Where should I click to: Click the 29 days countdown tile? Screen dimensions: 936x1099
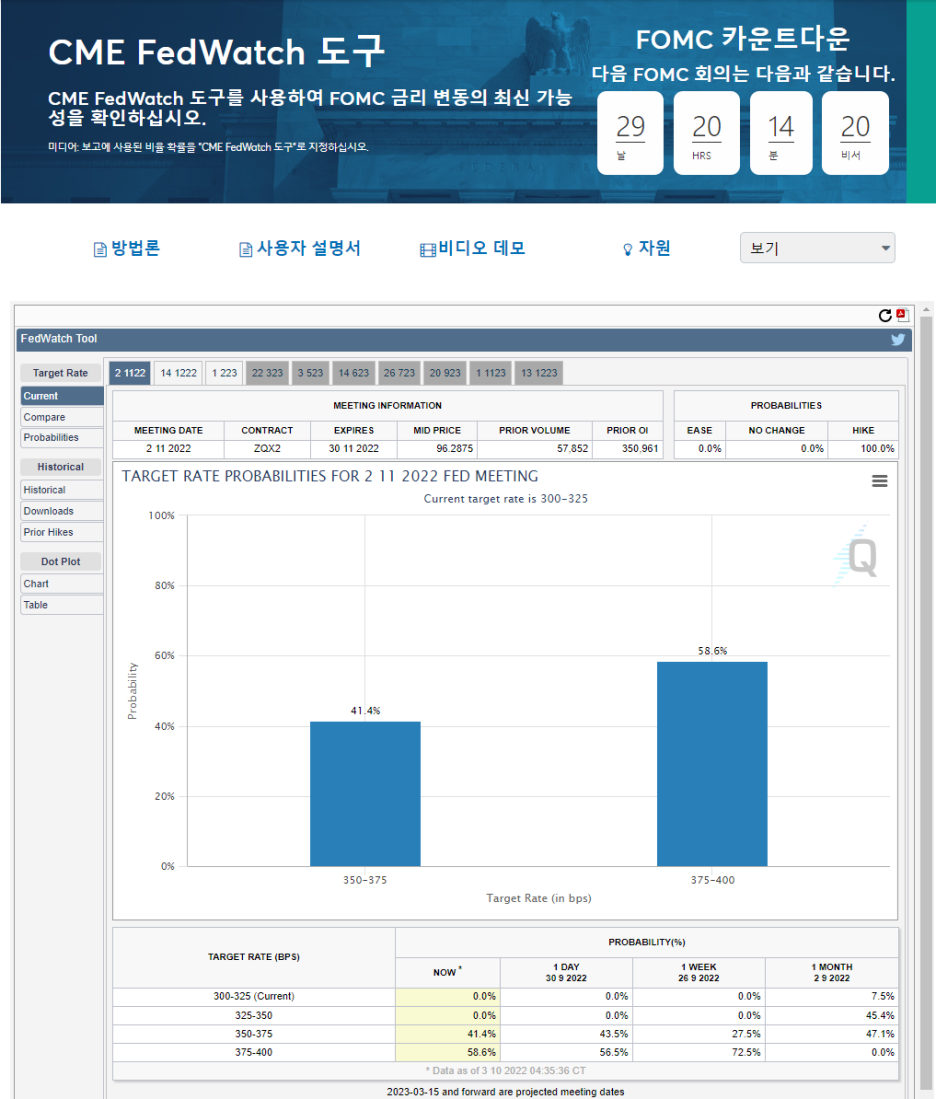click(630, 133)
